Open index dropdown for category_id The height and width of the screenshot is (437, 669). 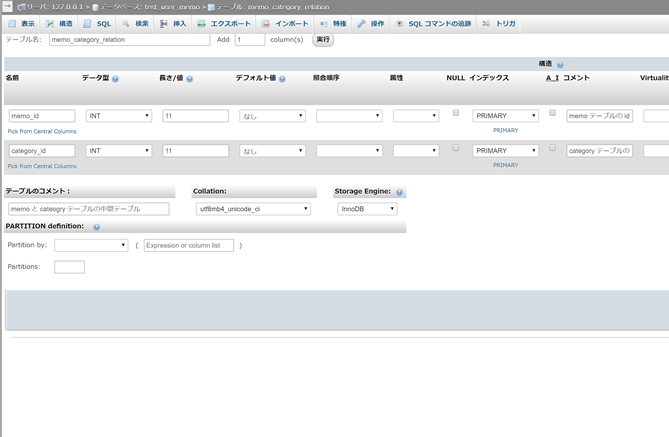[505, 151]
